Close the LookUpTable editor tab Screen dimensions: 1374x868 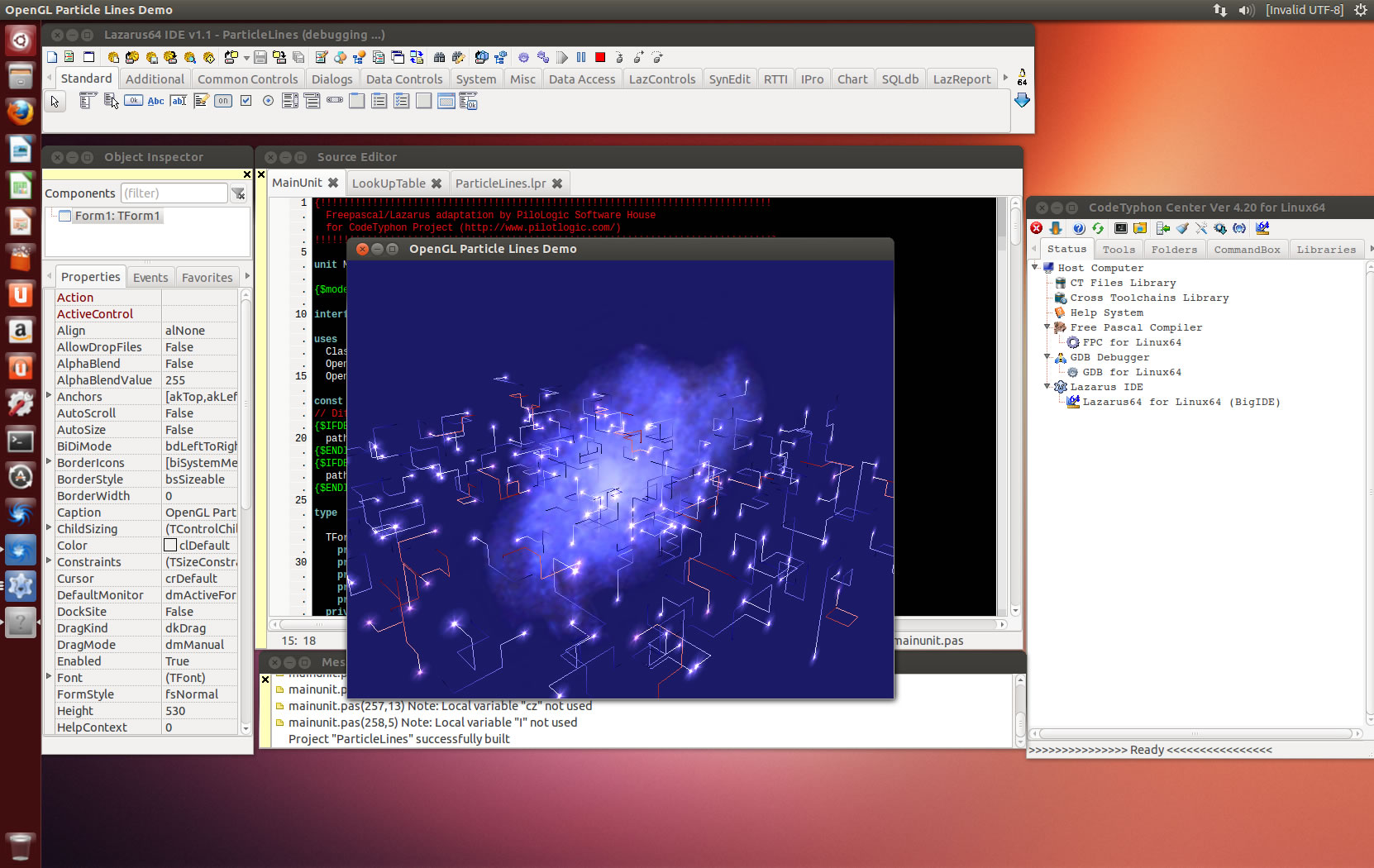tap(437, 184)
